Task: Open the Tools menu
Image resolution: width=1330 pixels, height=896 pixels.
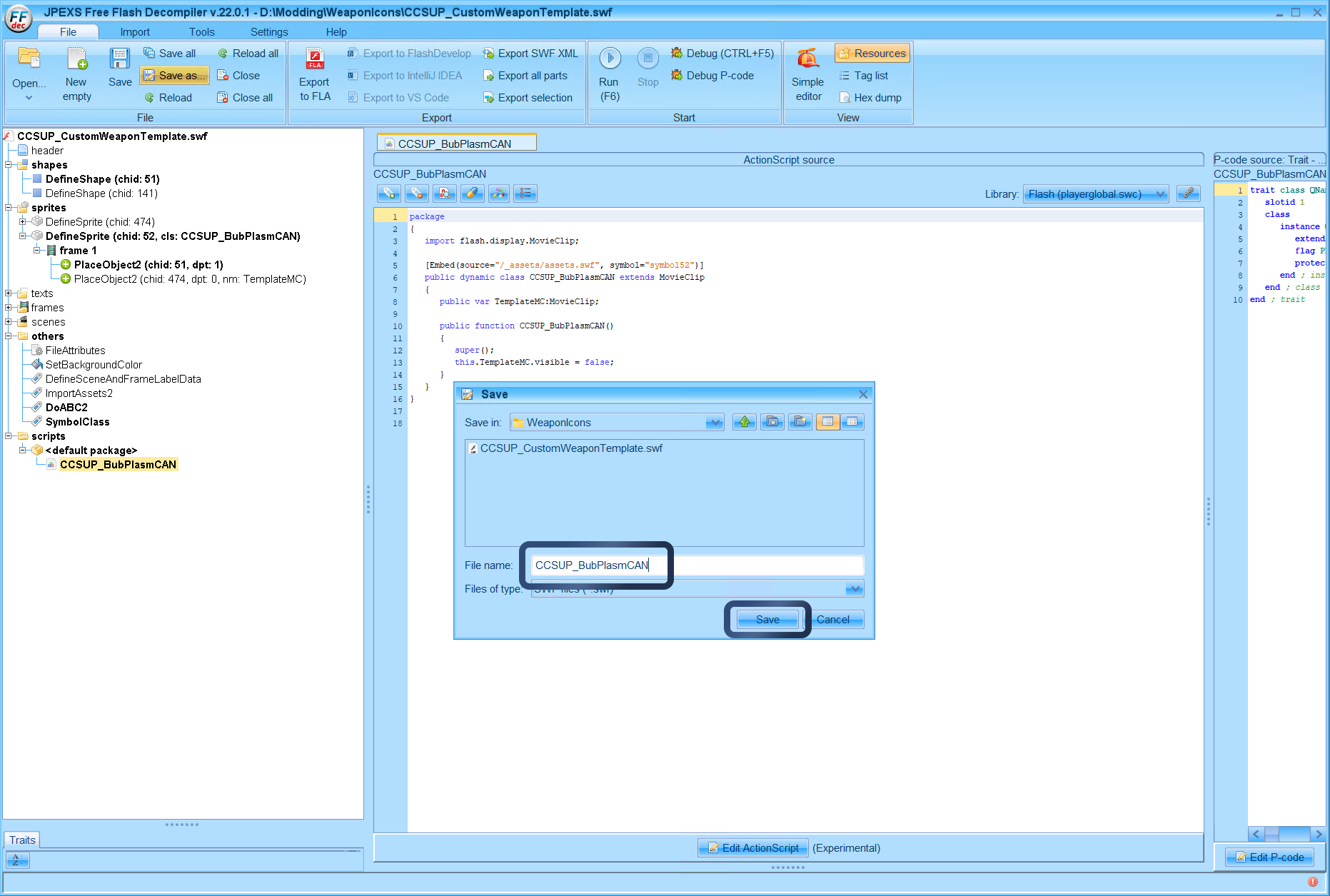Action: pos(201,31)
